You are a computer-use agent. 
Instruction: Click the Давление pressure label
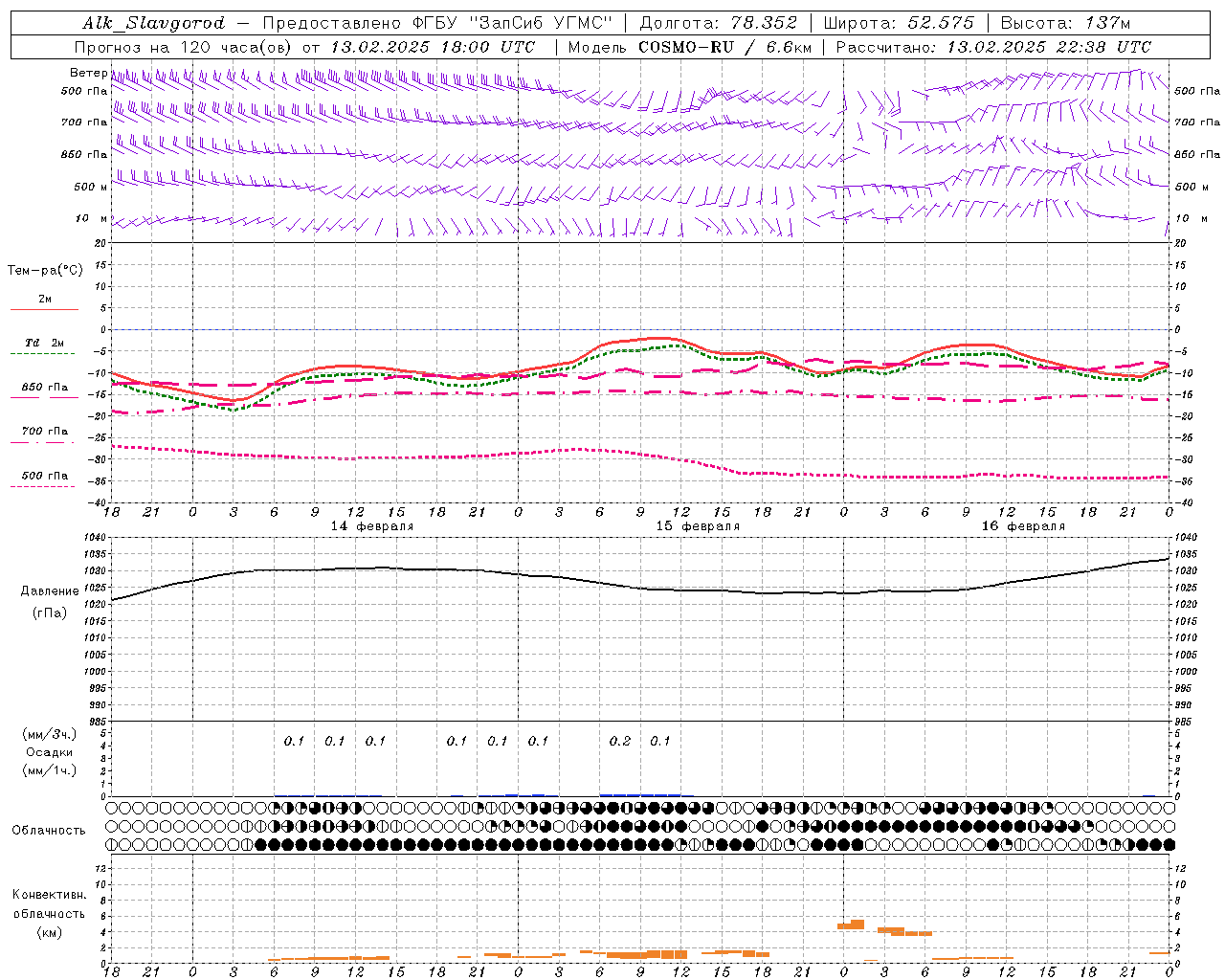[50, 591]
